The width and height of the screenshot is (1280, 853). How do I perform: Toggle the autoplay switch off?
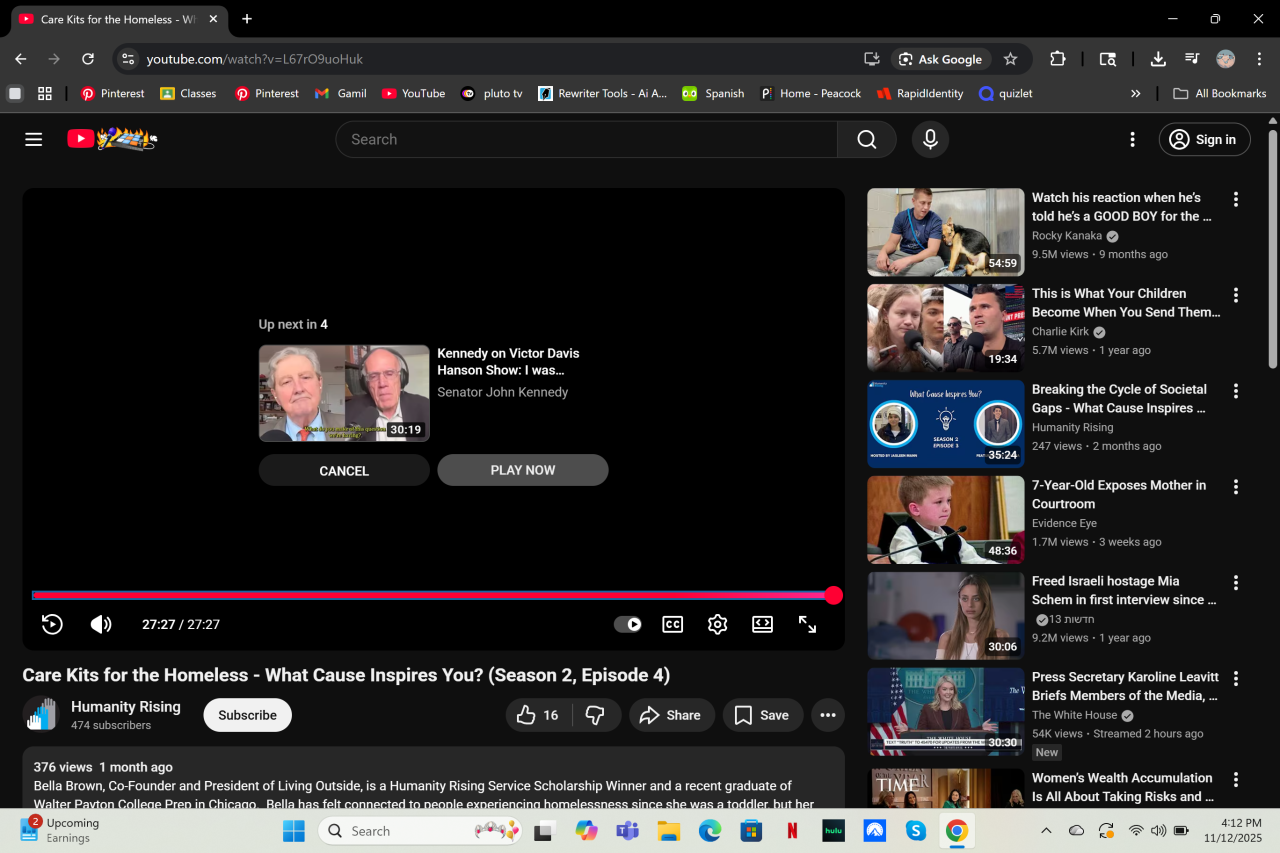pyautogui.click(x=628, y=625)
